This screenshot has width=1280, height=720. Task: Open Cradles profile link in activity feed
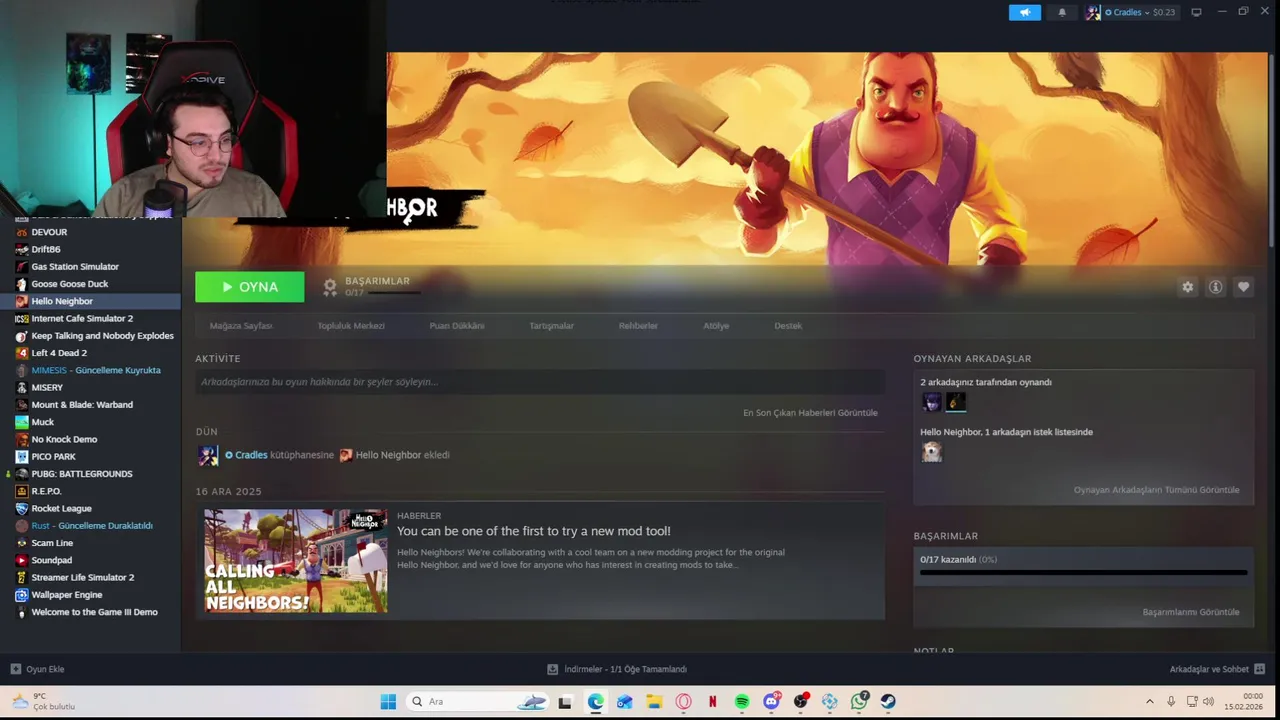tap(251, 455)
